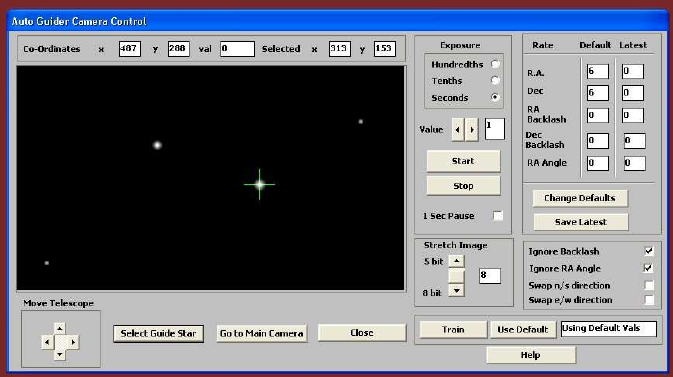This screenshot has width=673, height=377.
Task: Open Help
Action: [x=531, y=355]
